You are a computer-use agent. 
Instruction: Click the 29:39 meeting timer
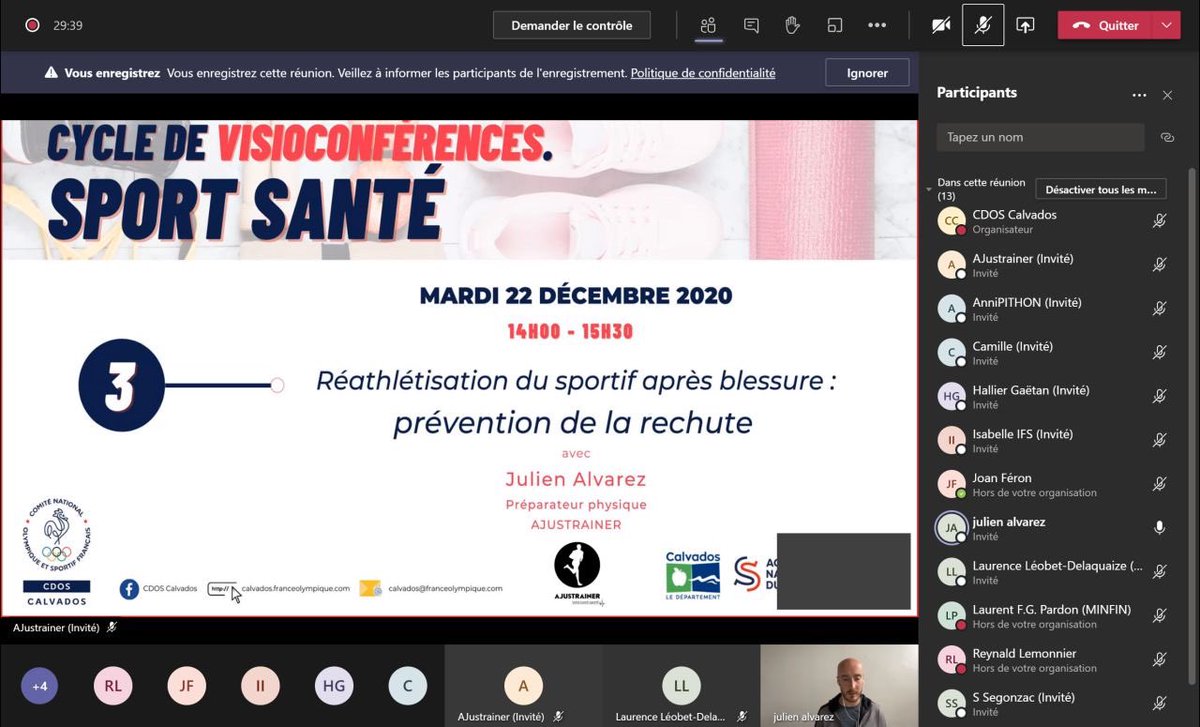pos(68,26)
